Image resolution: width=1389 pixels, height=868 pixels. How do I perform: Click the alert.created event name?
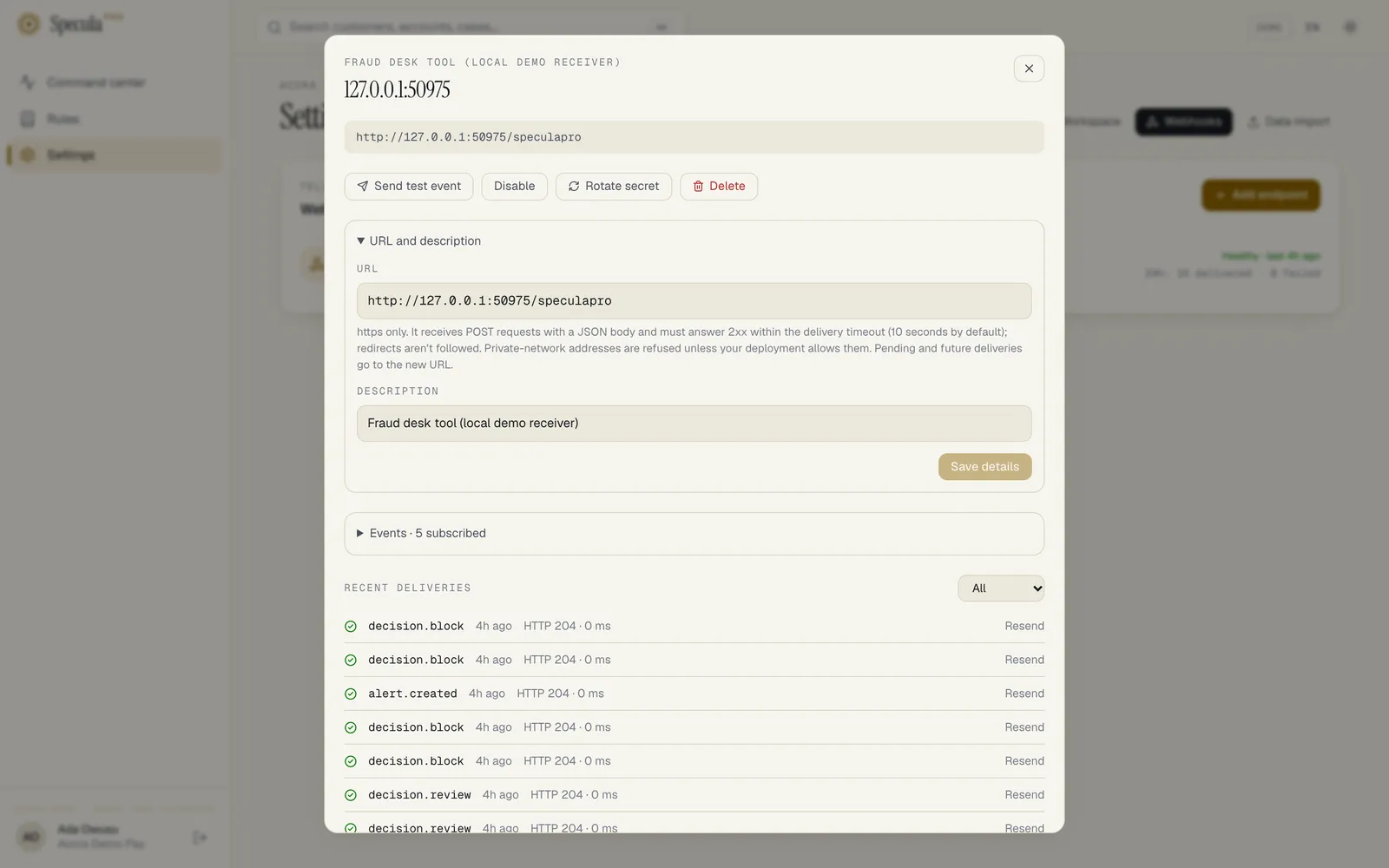click(x=412, y=694)
